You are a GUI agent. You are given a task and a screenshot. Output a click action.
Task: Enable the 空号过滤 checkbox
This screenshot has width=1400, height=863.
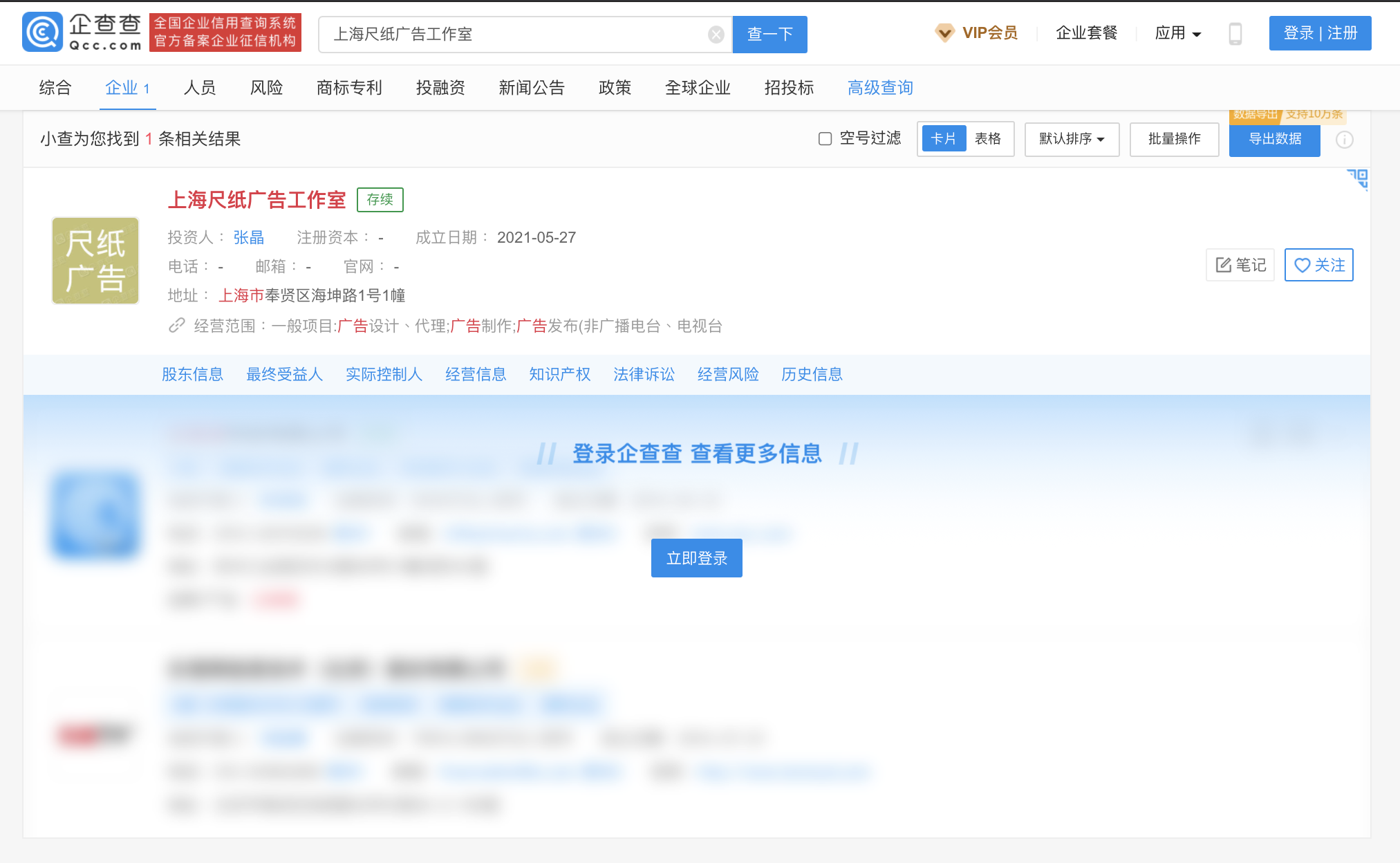pos(825,139)
